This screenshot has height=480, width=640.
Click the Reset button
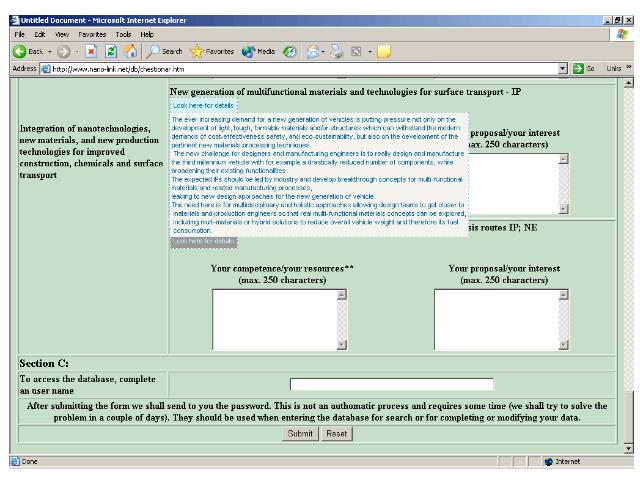(x=336, y=433)
